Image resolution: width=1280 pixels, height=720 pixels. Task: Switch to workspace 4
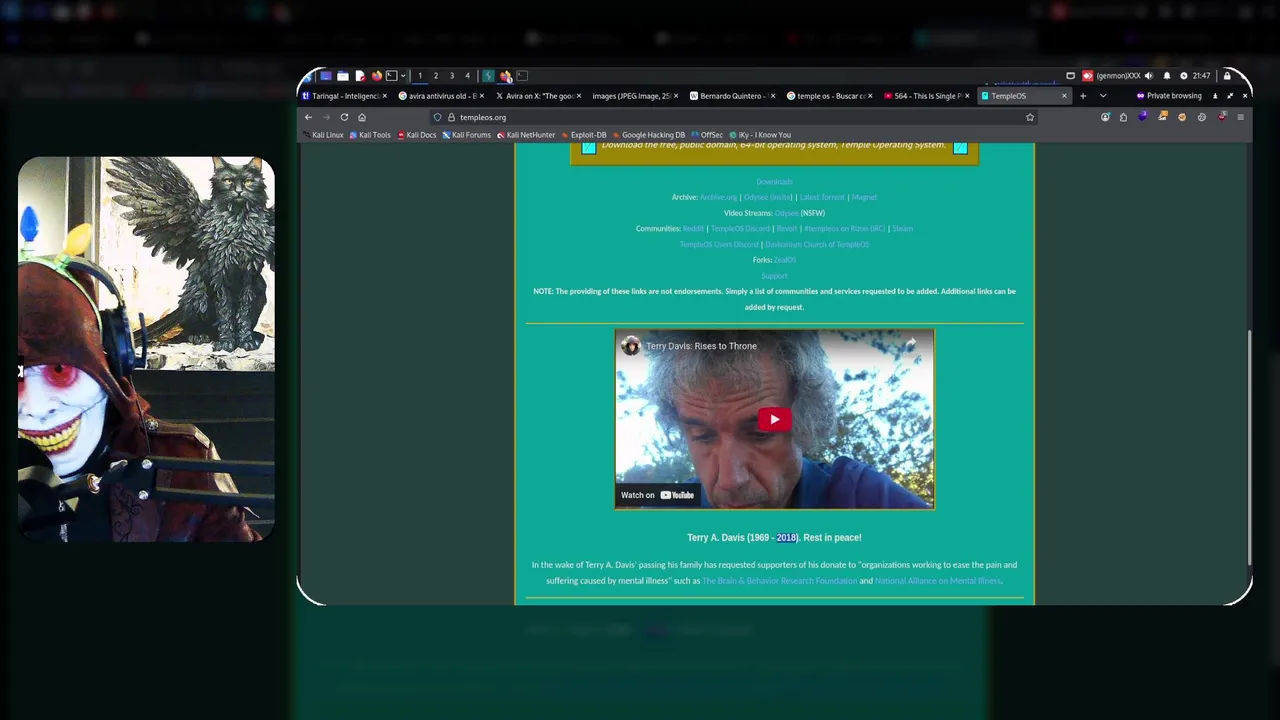click(467, 76)
